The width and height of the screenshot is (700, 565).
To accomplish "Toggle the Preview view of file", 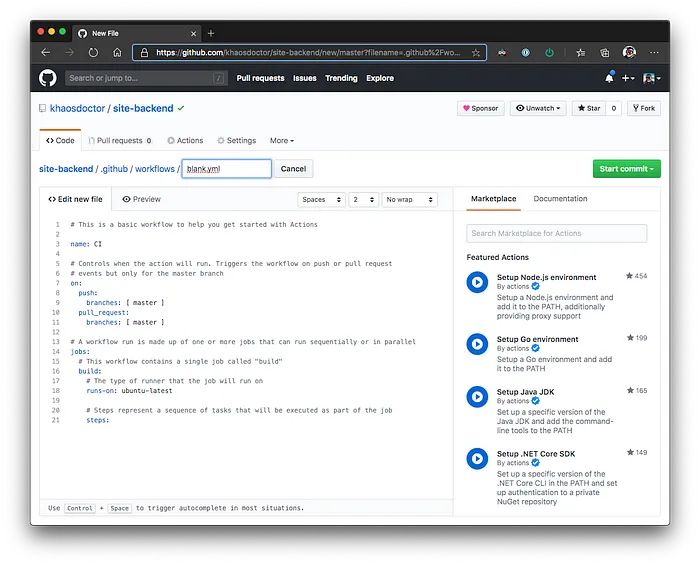I will (x=142, y=199).
